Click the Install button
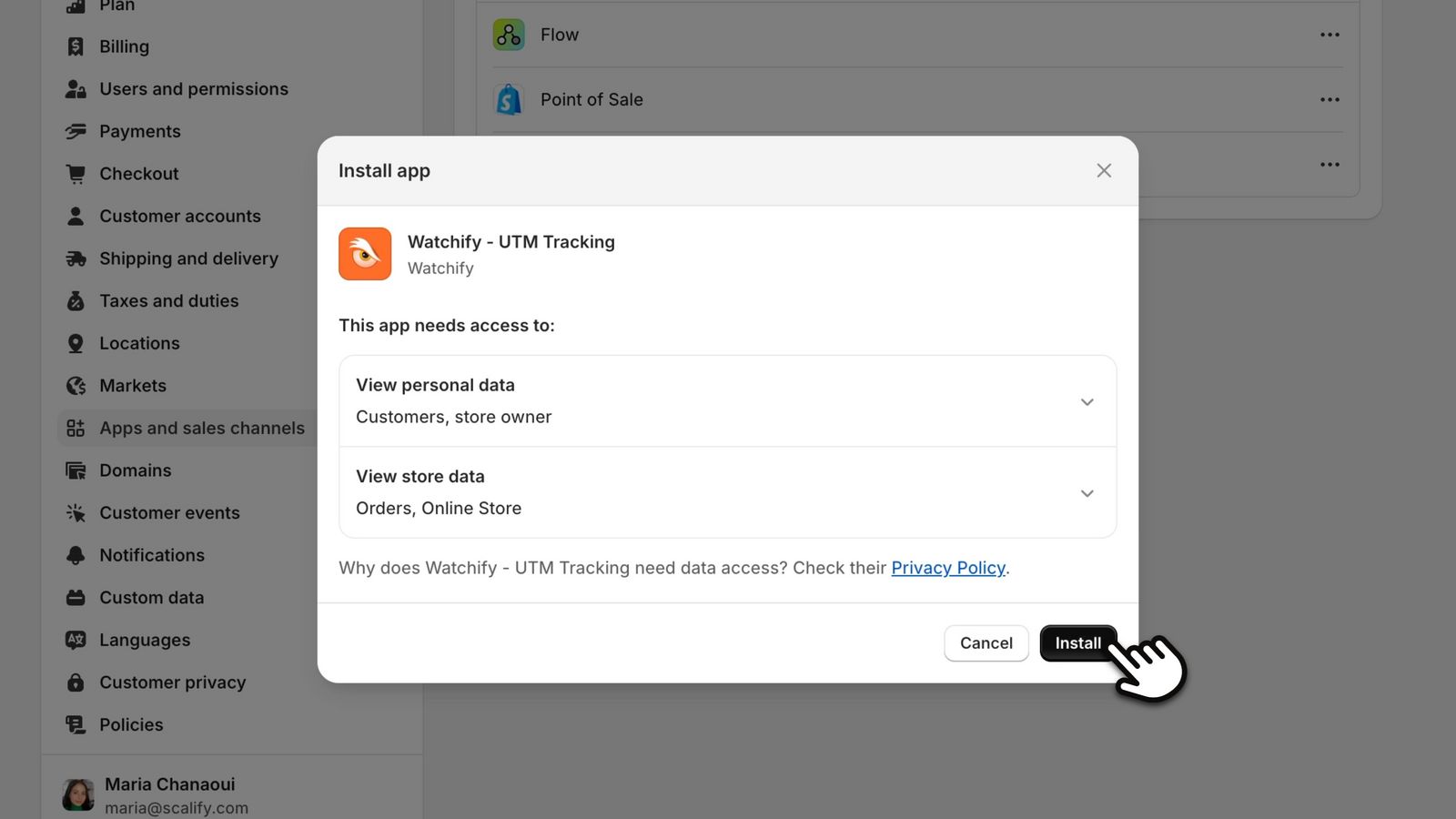Image resolution: width=1456 pixels, height=819 pixels. tap(1077, 642)
